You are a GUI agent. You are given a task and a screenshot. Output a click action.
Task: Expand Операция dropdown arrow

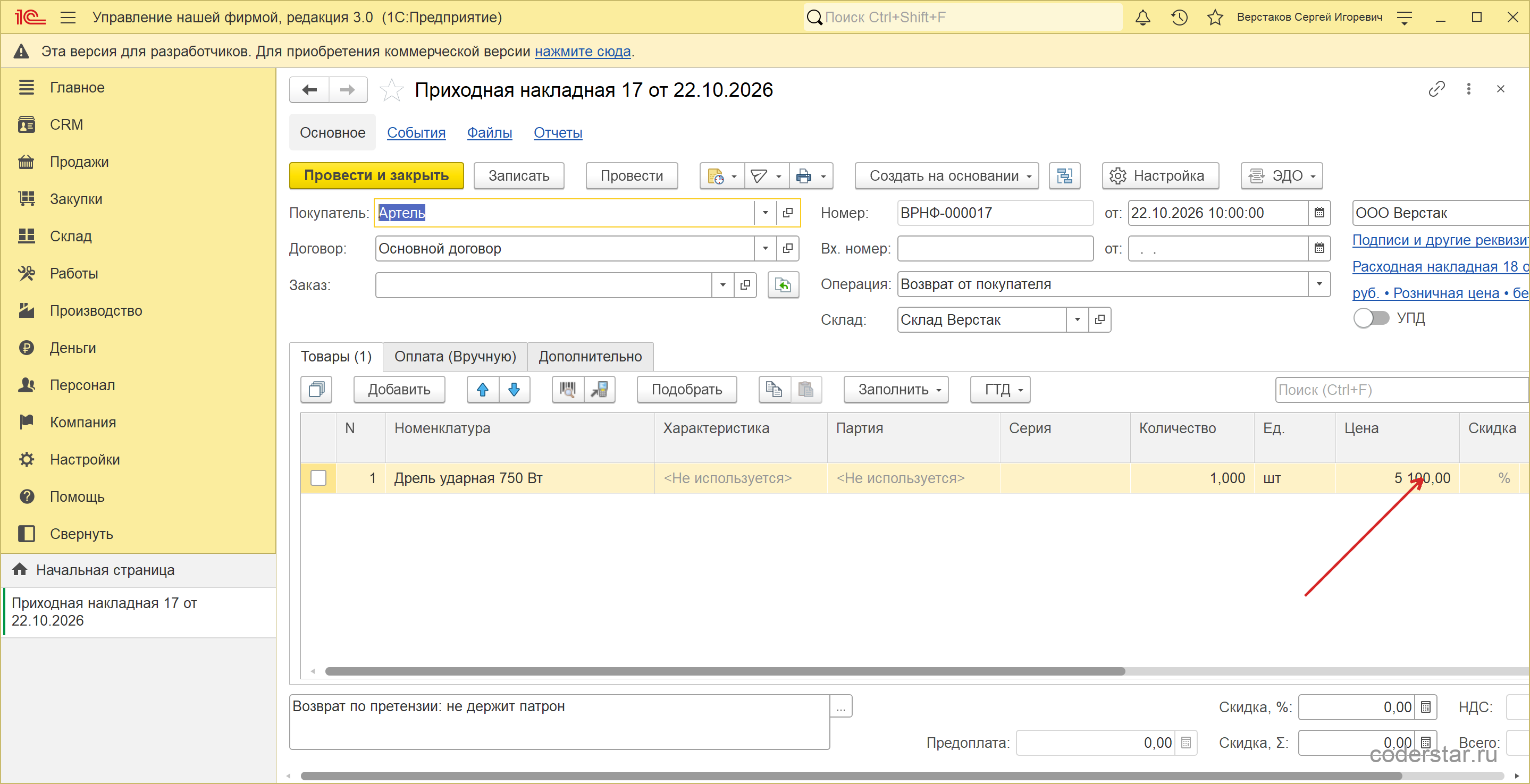click(1319, 284)
